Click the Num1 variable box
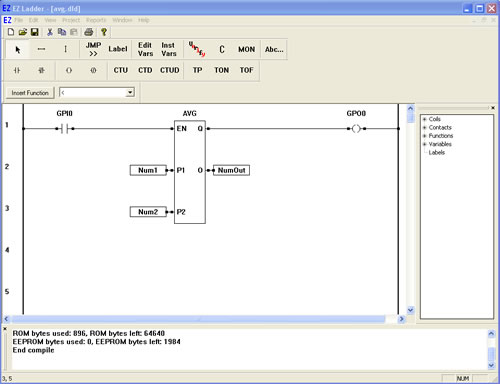Image resolution: width=500 pixels, height=384 pixels. (148, 170)
